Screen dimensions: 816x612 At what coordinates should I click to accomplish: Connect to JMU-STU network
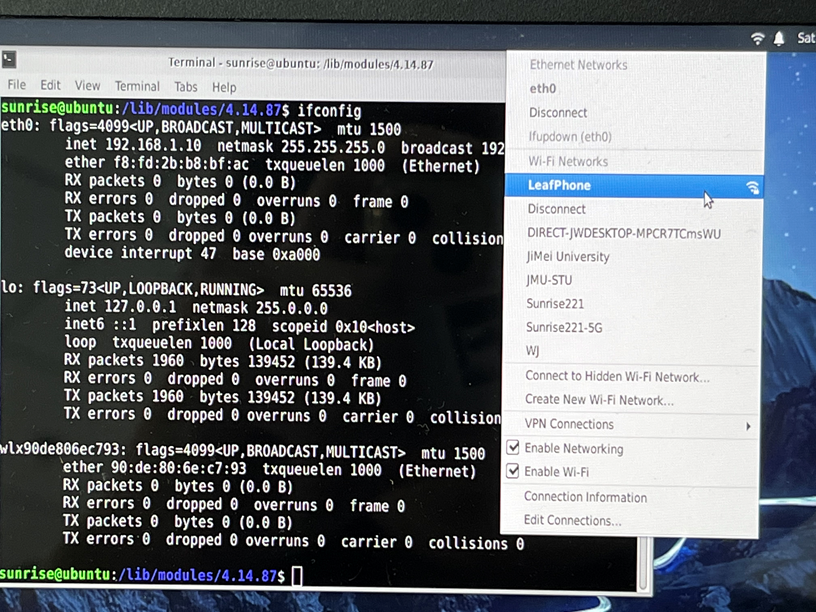[x=549, y=280]
